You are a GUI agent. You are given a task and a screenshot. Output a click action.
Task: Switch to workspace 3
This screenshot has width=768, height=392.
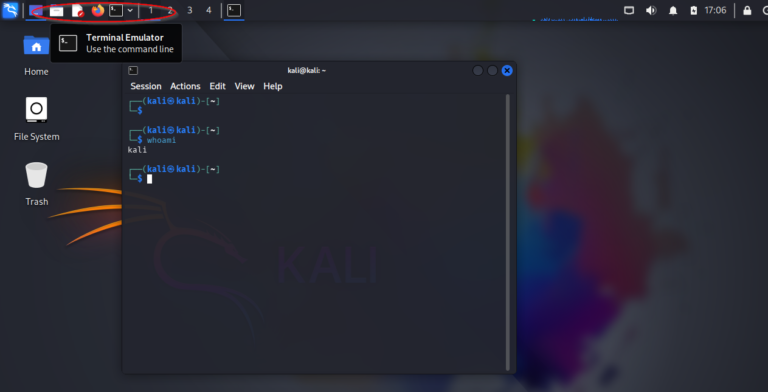tap(190, 10)
